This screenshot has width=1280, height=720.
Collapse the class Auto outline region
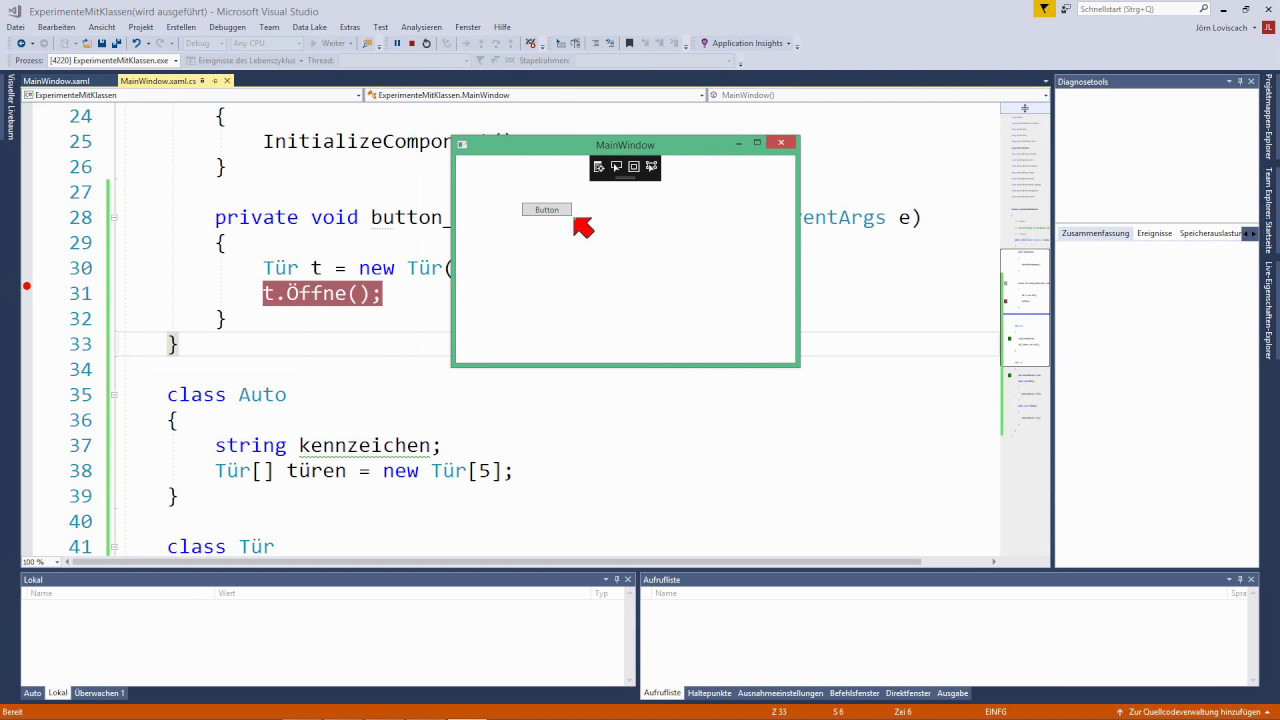[115, 395]
